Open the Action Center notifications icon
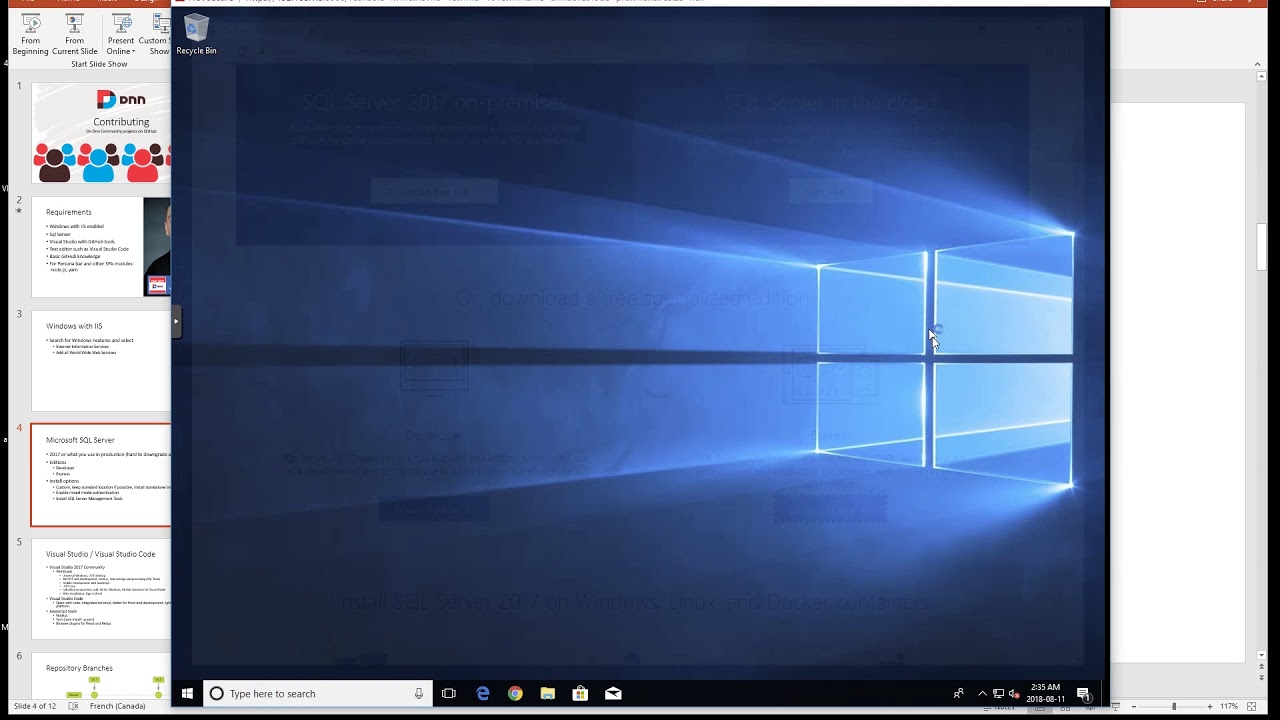 [1084, 693]
